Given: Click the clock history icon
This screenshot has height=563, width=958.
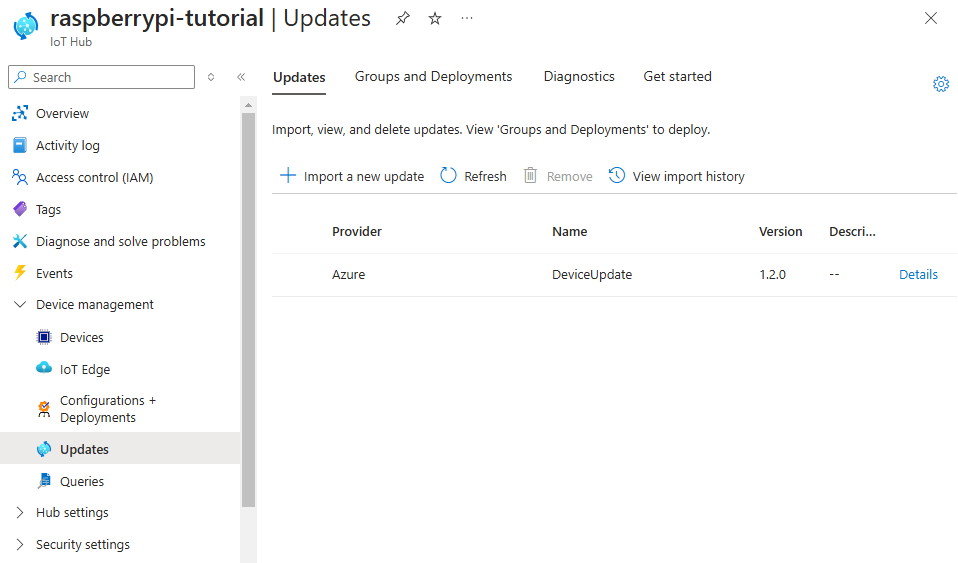Looking at the screenshot, I should 616,175.
